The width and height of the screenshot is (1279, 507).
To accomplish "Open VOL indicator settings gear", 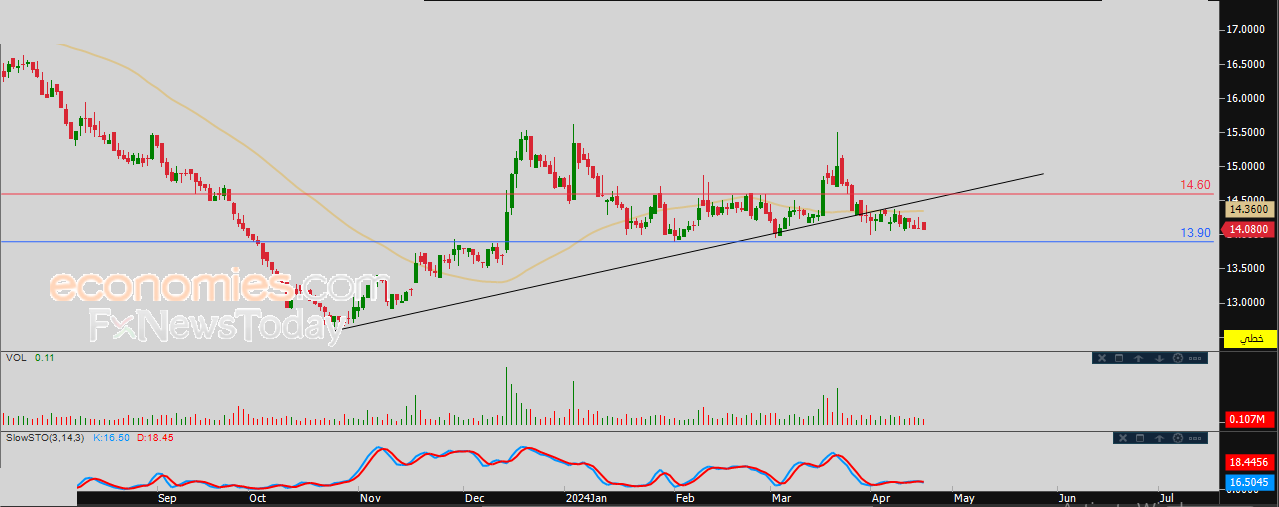I will point(1178,358).
